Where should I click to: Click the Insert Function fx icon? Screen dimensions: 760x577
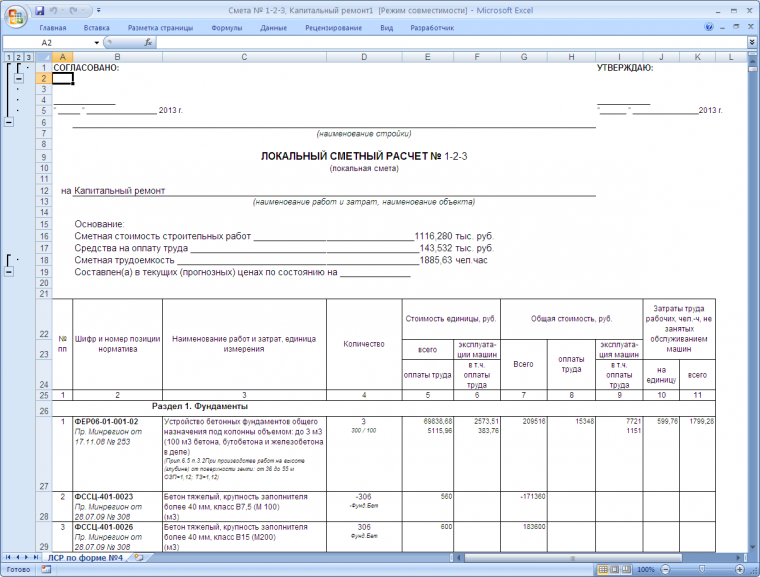149,43
